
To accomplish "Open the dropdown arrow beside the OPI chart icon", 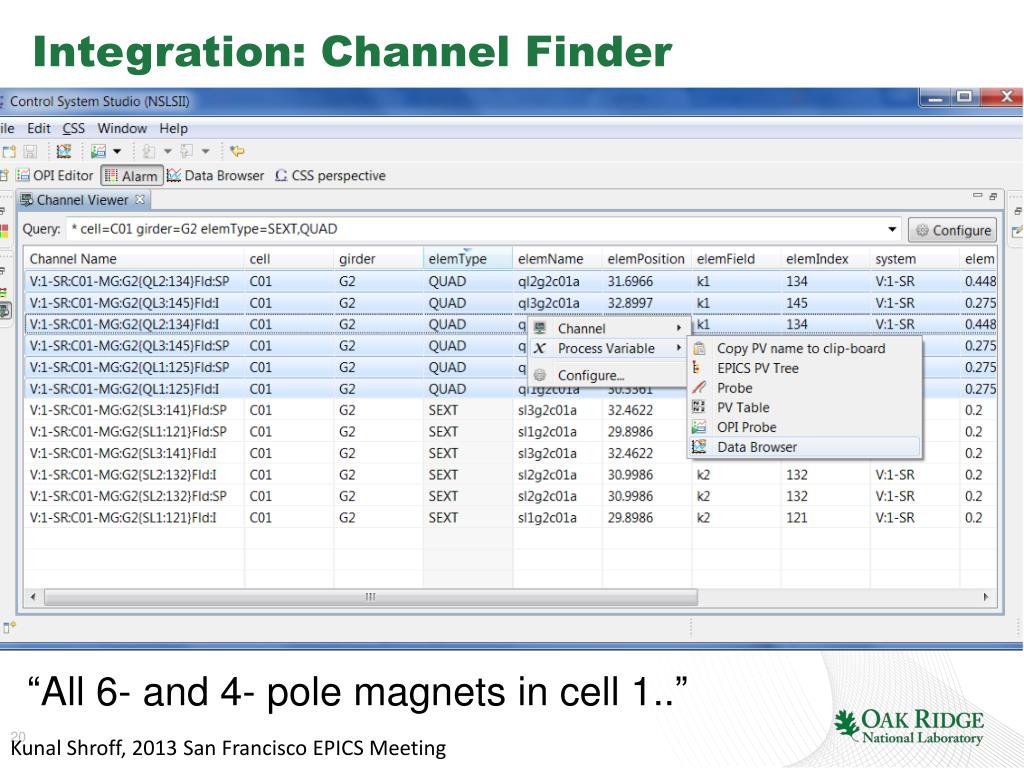I will [x=117, y=152].
